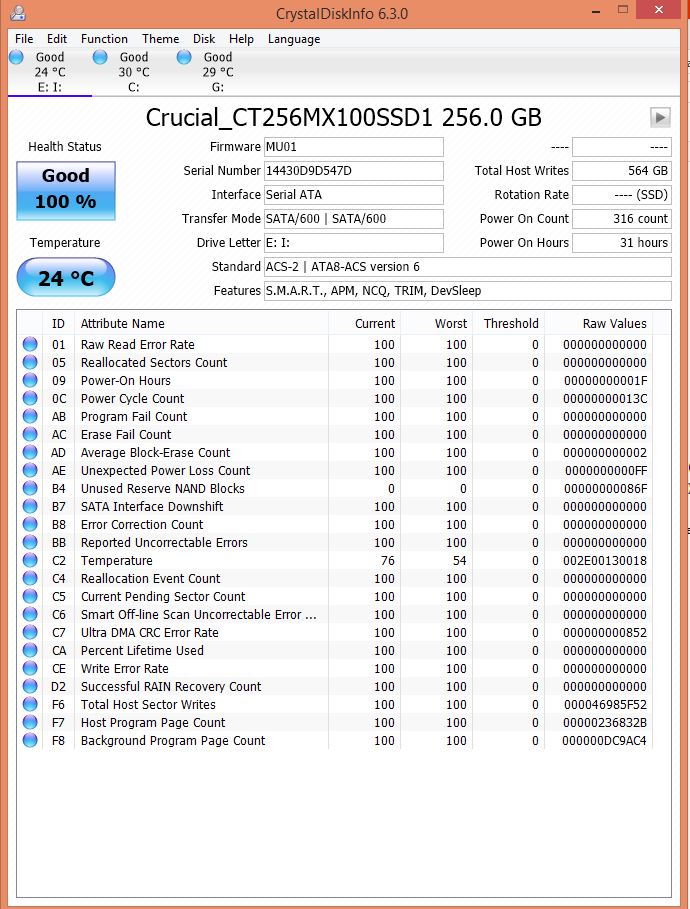Select the G: disk status orb
690x909 pixels.
(x=184, y=57)
